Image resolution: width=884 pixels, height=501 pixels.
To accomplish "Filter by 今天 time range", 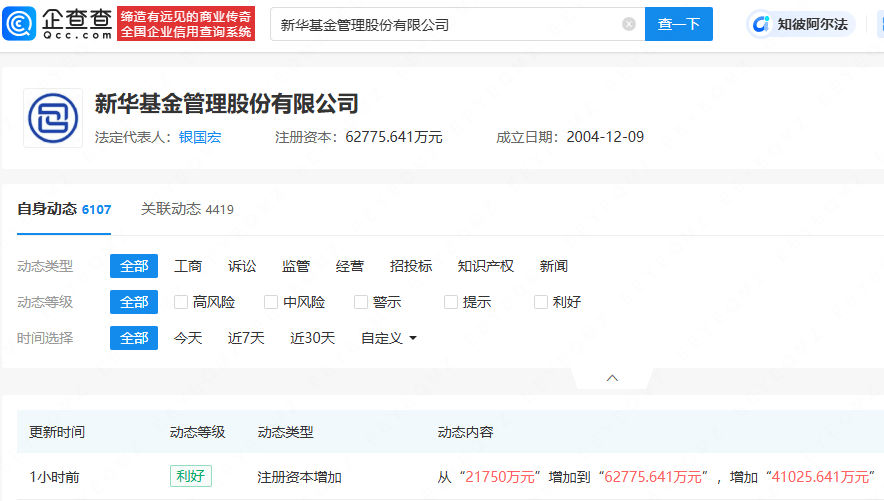I will coord(188,338).
